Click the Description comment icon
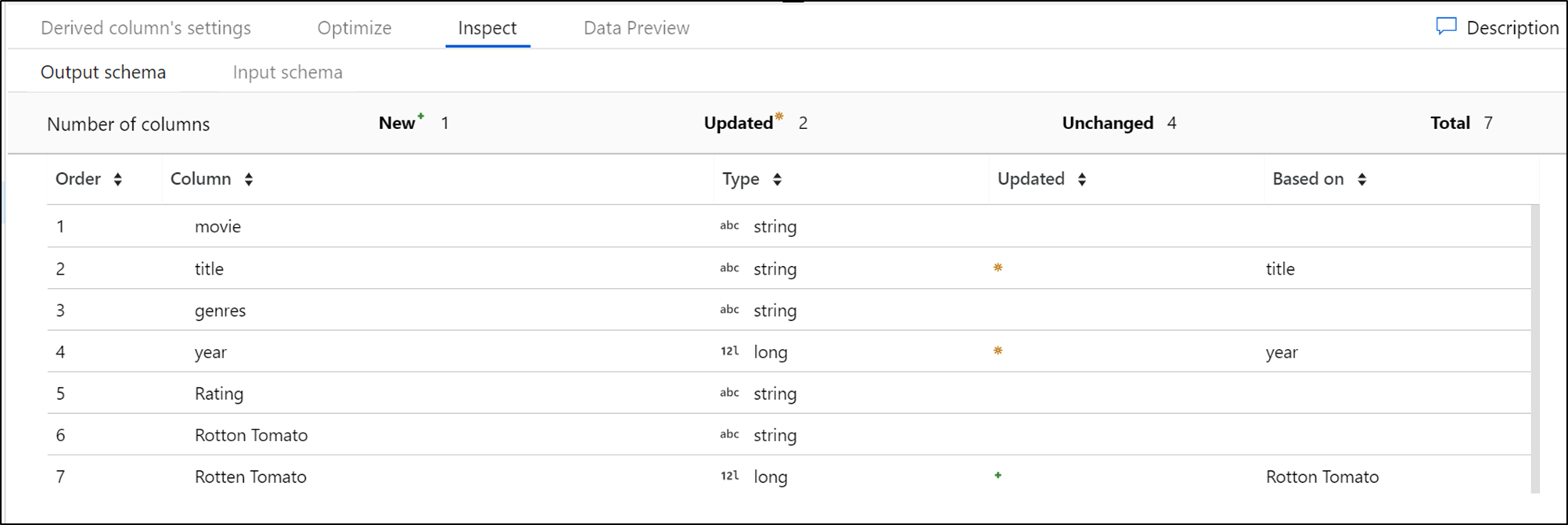This screenshot has width=1568, height=525. point(1446,27)
